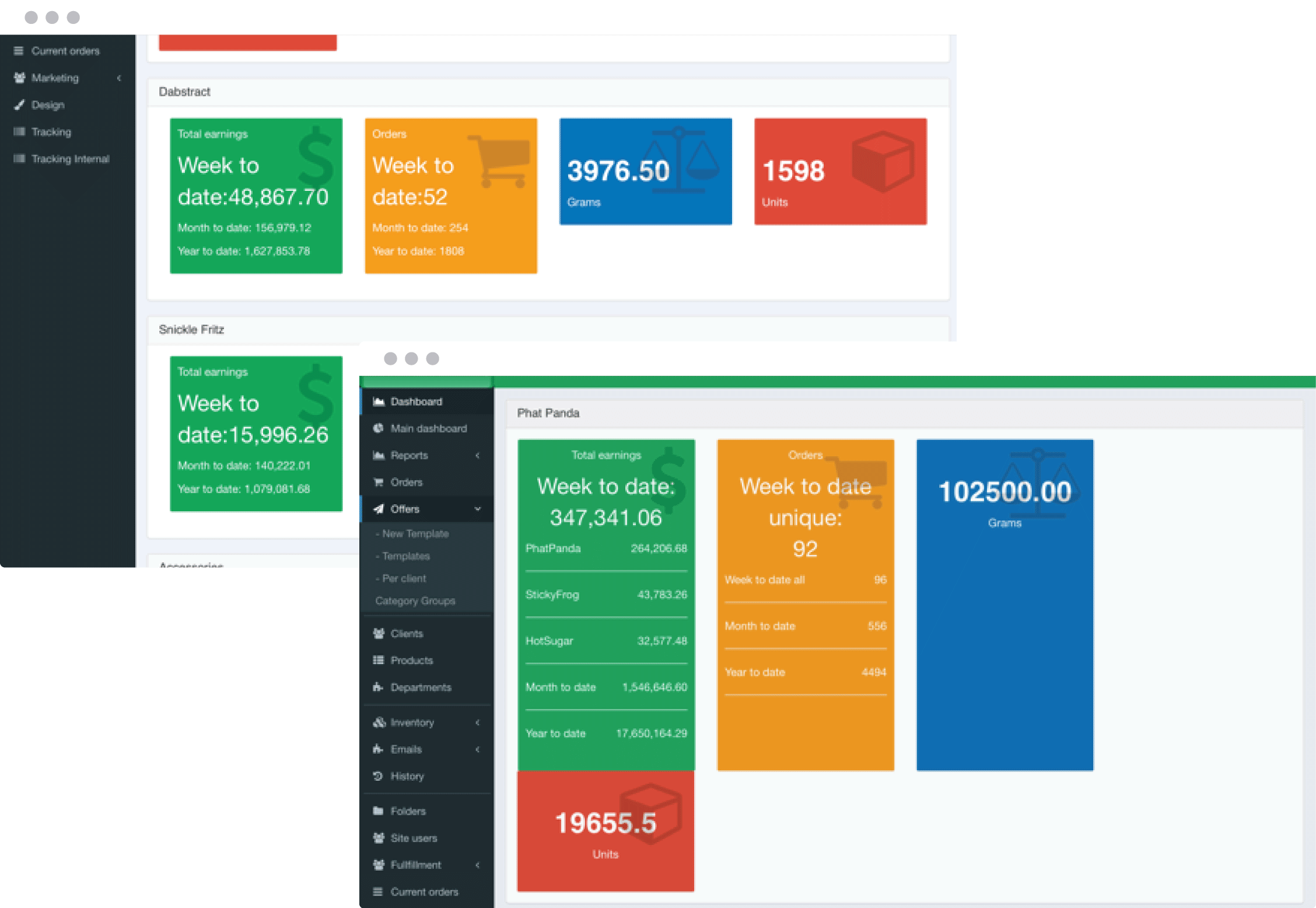This screenshot has width=1316, height=908.
Task: Collapse the Offers submenu chevron
Action: [x=478, y=509]
